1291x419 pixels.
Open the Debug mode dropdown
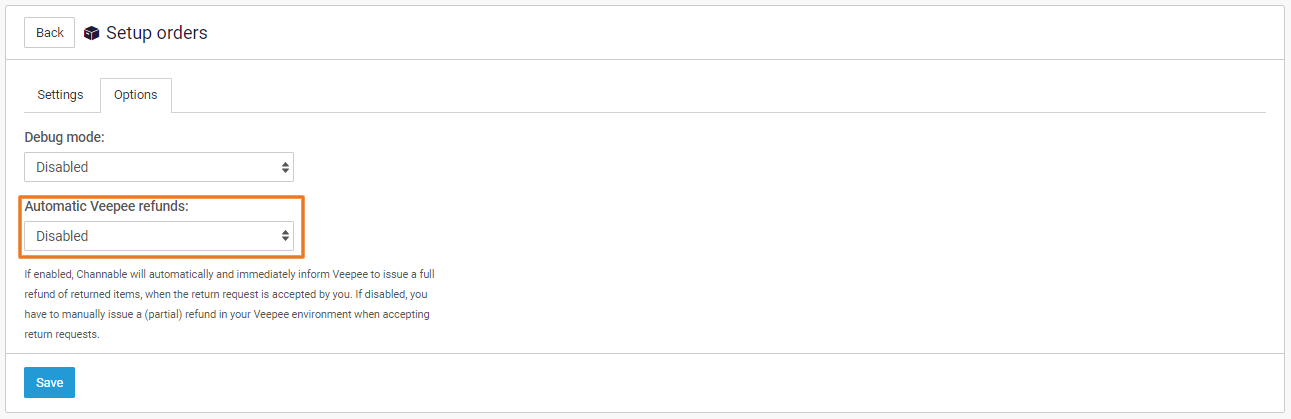(x=158, y=167)
